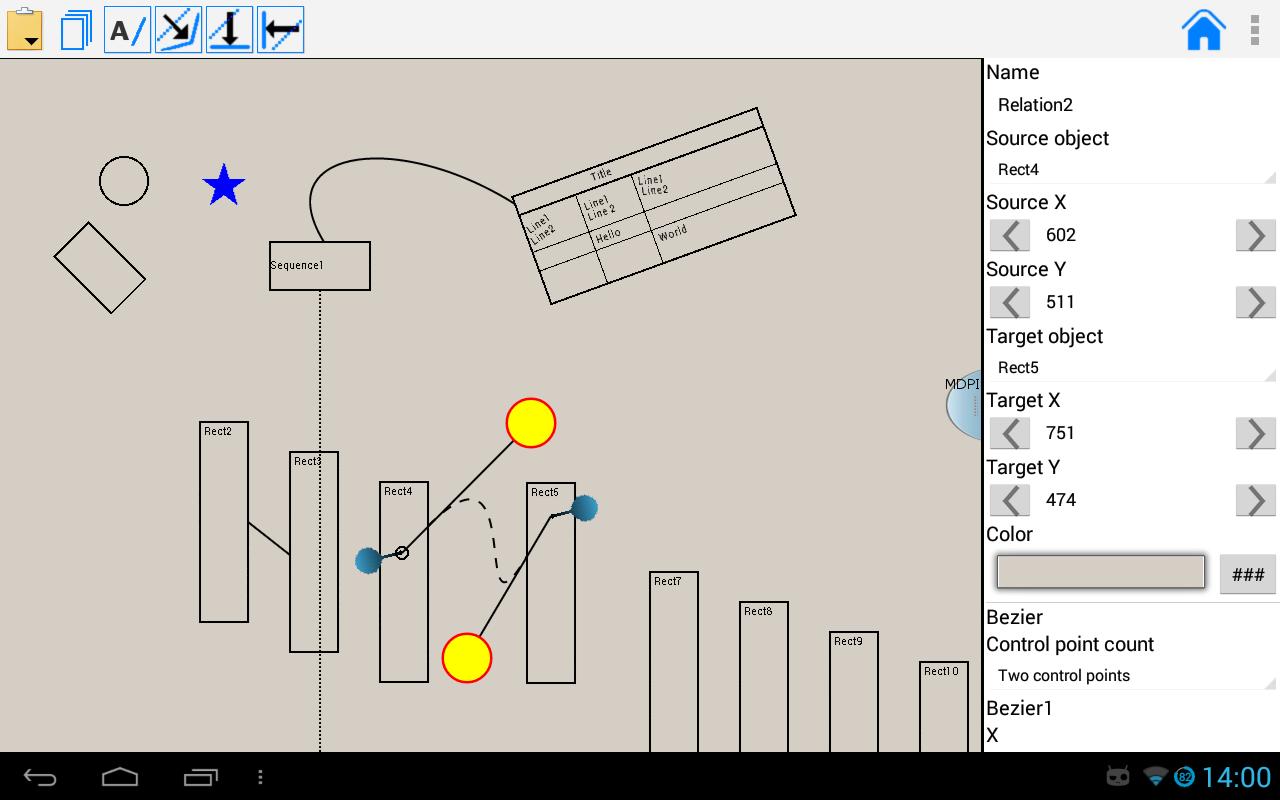
Task: Decrease Source Y using the left stepper arrow
Action: [x=1009, y=302]
